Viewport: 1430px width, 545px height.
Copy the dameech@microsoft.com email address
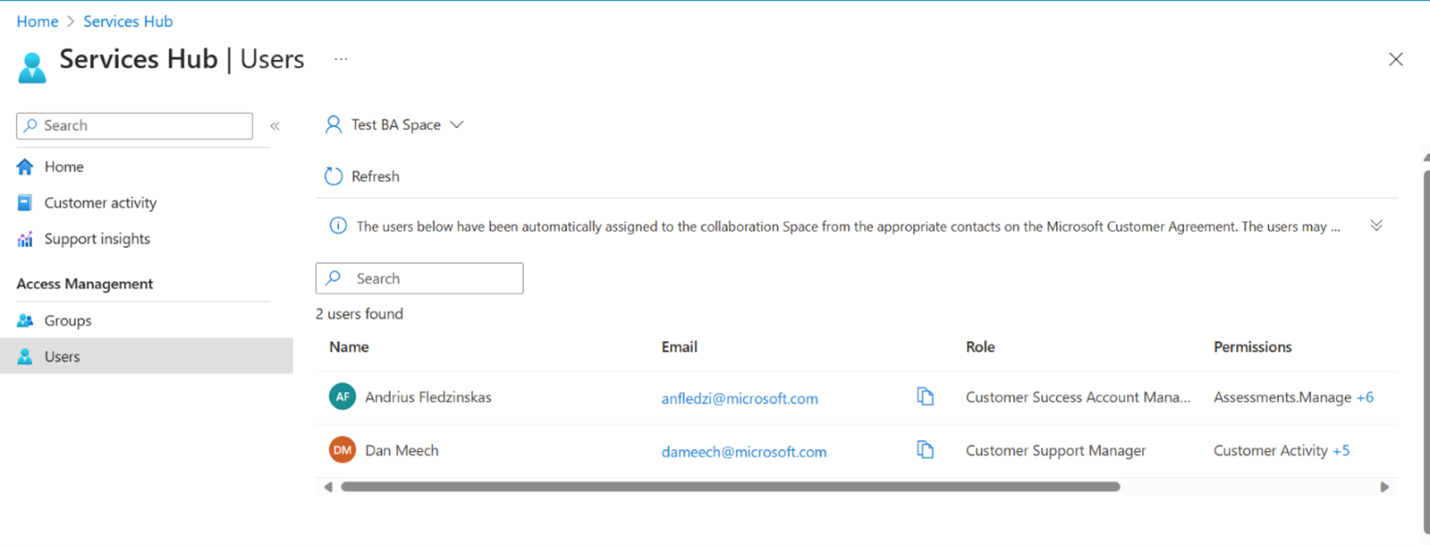pos(925,450)
